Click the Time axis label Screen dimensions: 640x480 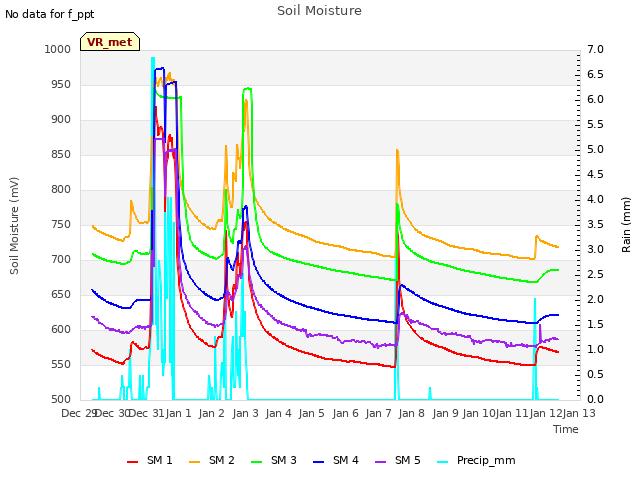(566, 429)
